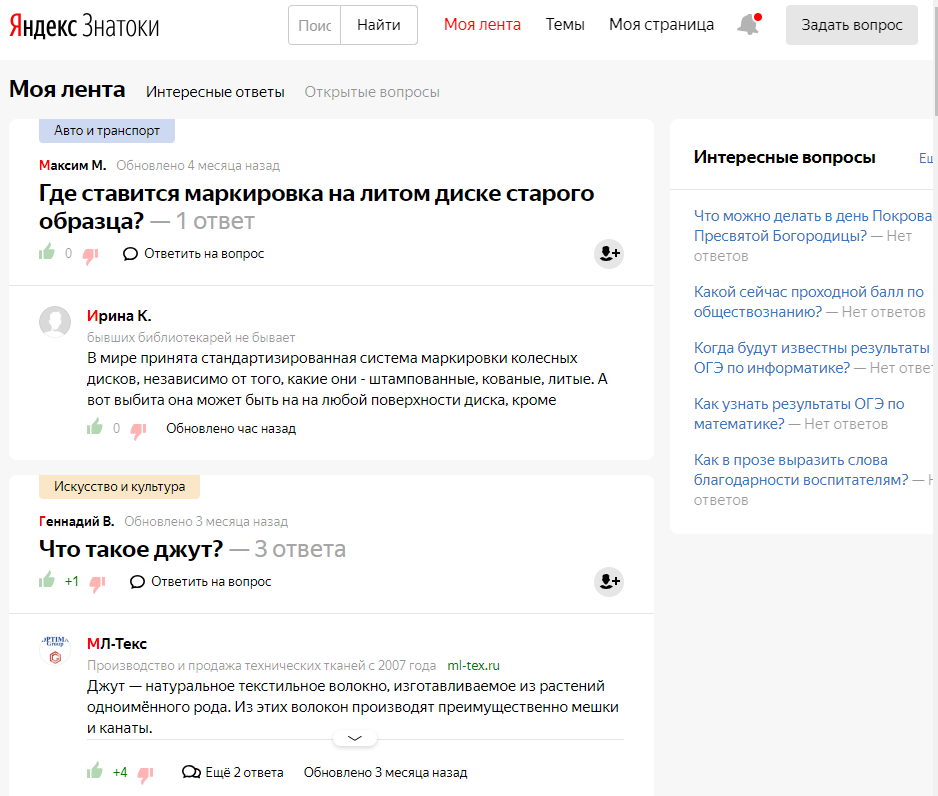Dislike Ирина К.'s answer with thumbs down
This screenshot has width=938, height=796.
pos(138,430)
